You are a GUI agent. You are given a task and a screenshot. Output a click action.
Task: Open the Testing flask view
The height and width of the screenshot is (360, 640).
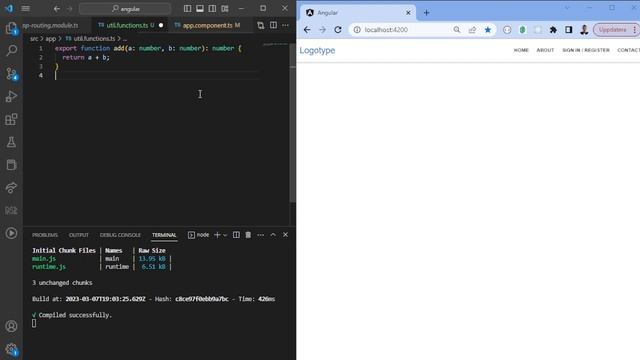pos(11,142)
